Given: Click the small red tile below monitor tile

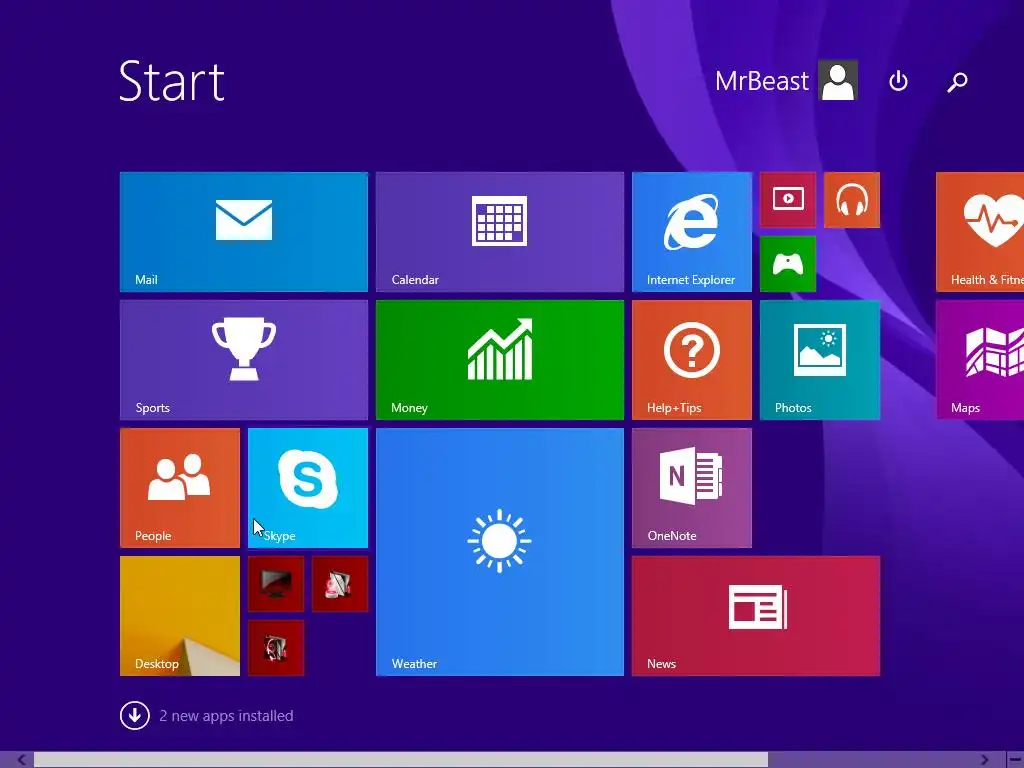Looking at the screenshot, I should [276, 648].
